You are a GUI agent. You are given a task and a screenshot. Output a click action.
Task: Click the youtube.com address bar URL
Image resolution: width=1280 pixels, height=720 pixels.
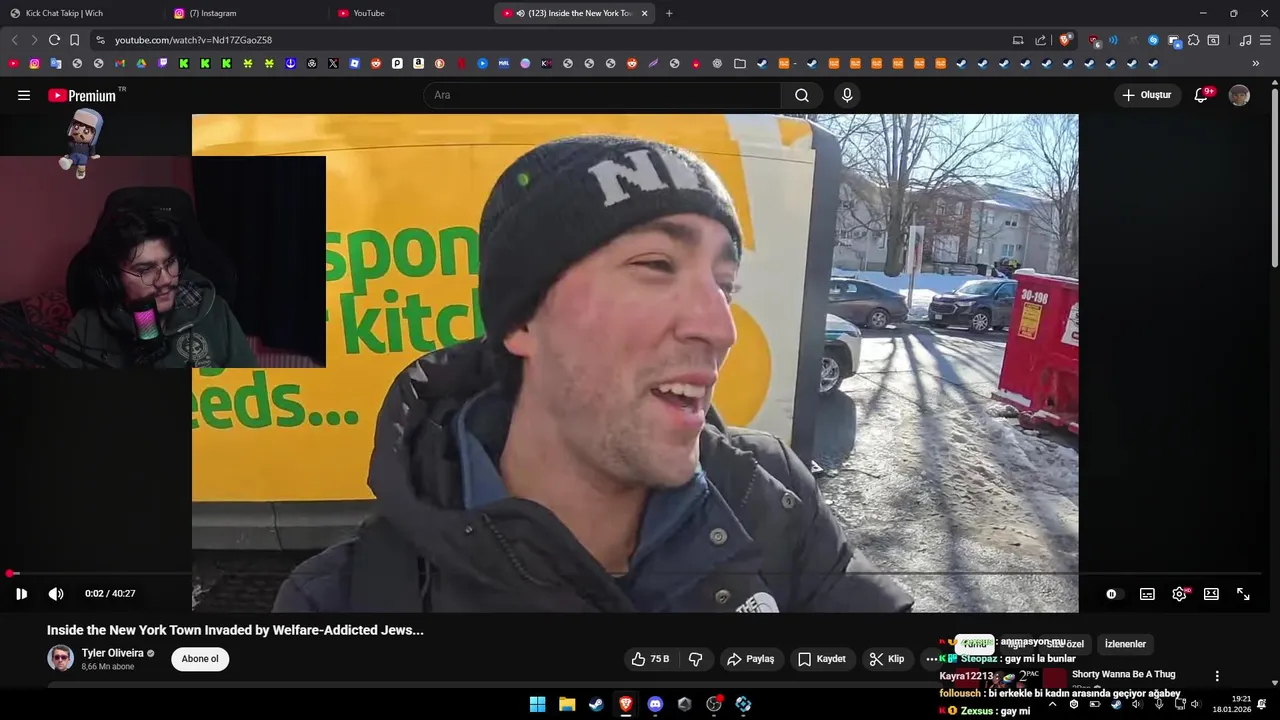point(193,40)
